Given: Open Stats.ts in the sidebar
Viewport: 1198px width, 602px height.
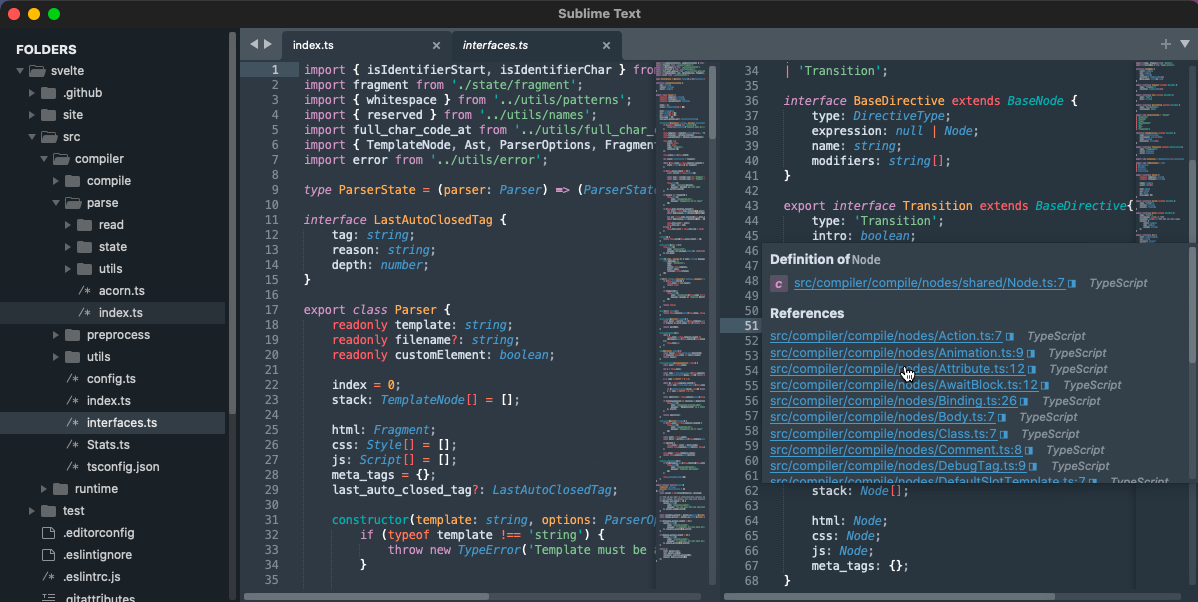Looking at the screenshot, I should click(108, 445).
